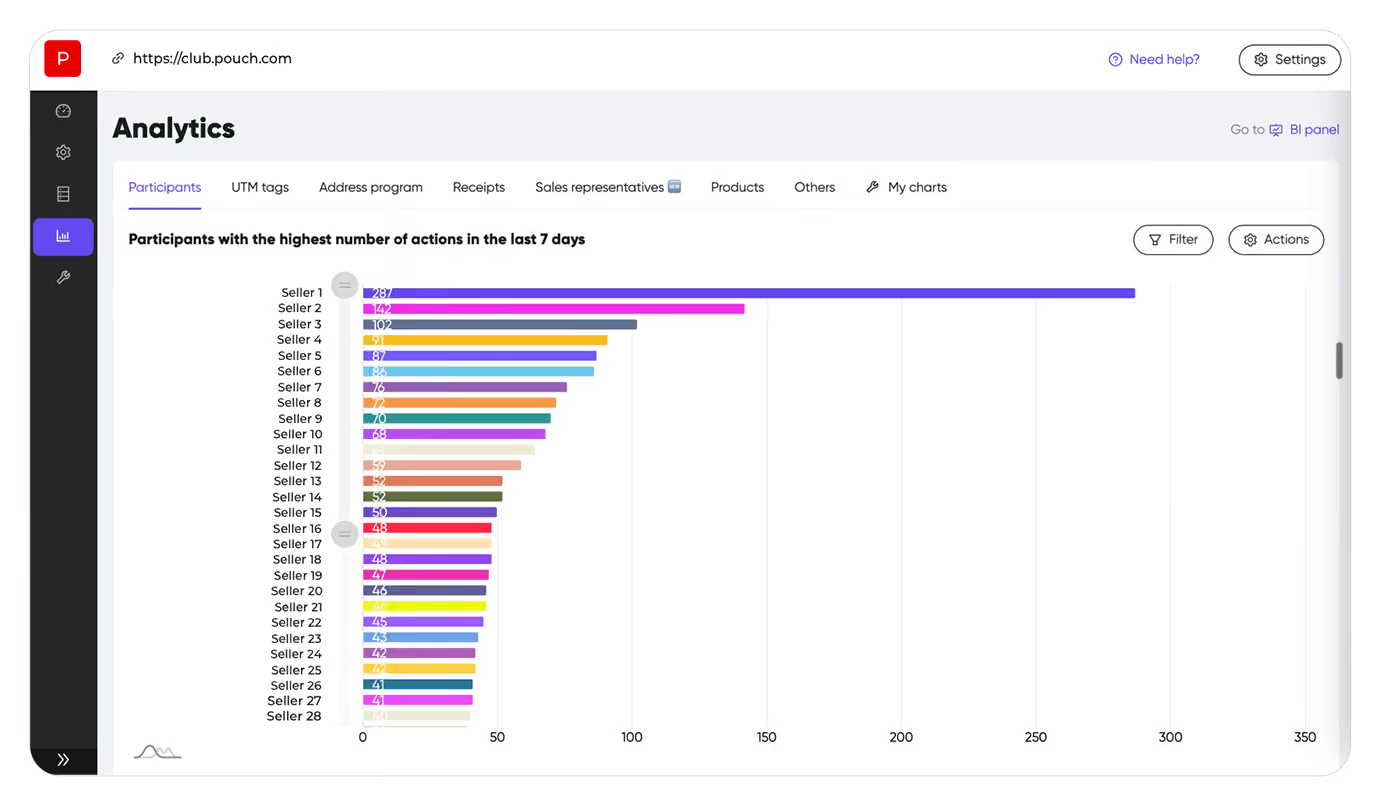Viewport: 1380px width, 810px height.
Task: Expand the sidebar with double chevron
Action: pyautogui.click(x=63, y=760)
